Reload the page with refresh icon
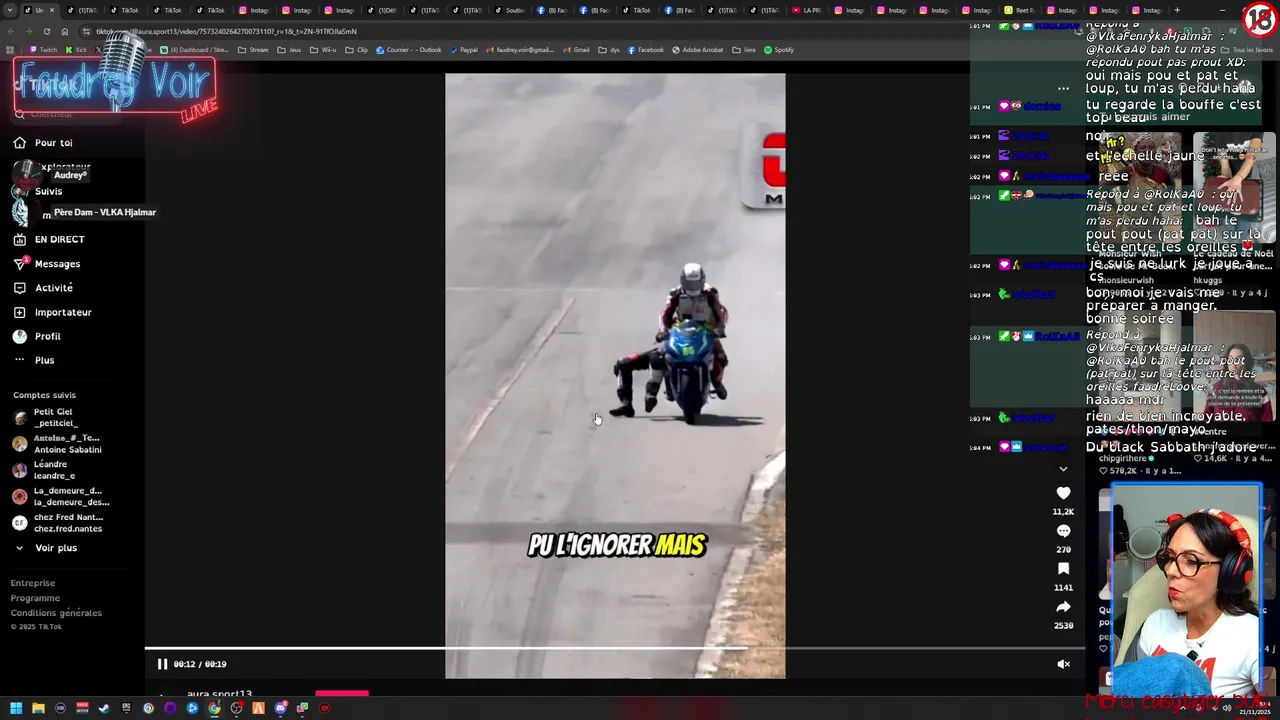Screen dimensions: 1280x720 point(47,31)
